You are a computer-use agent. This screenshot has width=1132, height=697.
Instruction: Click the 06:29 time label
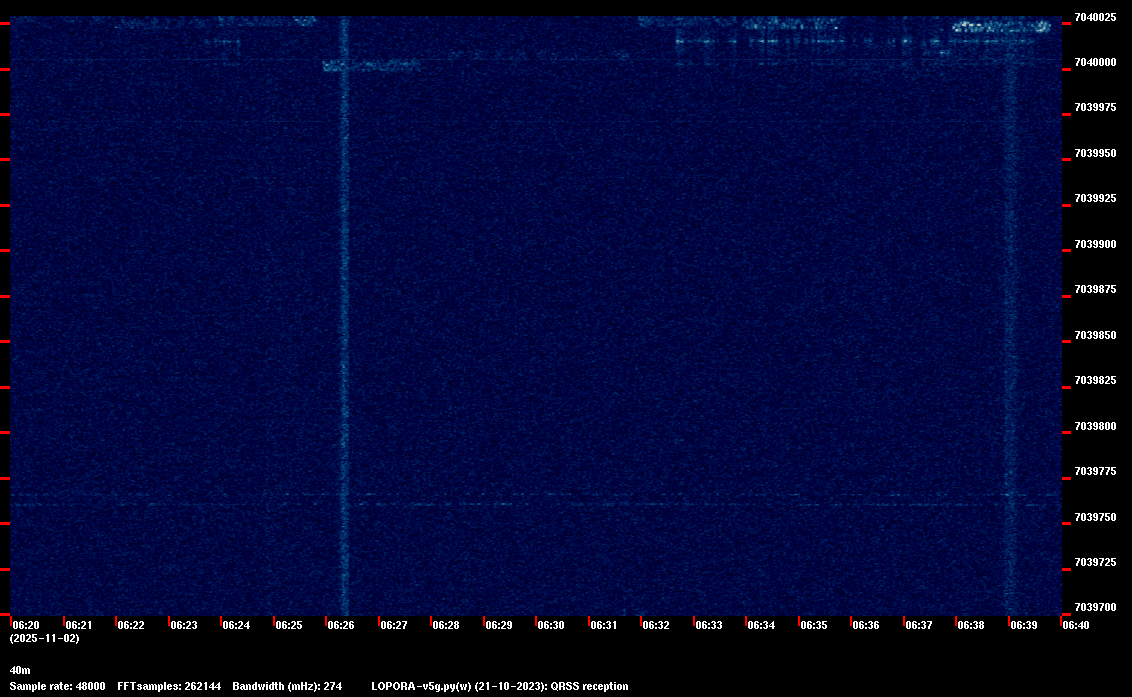point(499,625)
